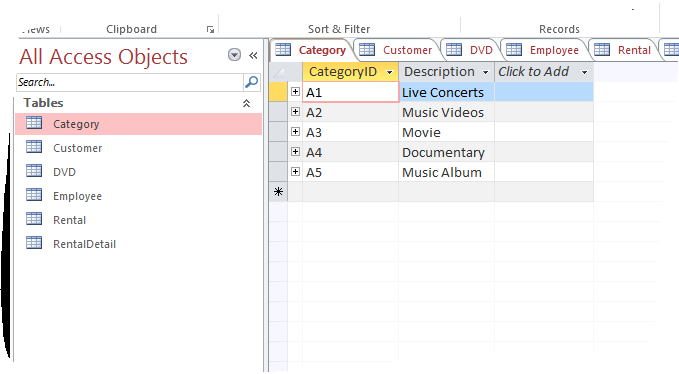The image size is (679, 374).
Task: Click the select-all corner of the datasheet
Action: [278, 72]
